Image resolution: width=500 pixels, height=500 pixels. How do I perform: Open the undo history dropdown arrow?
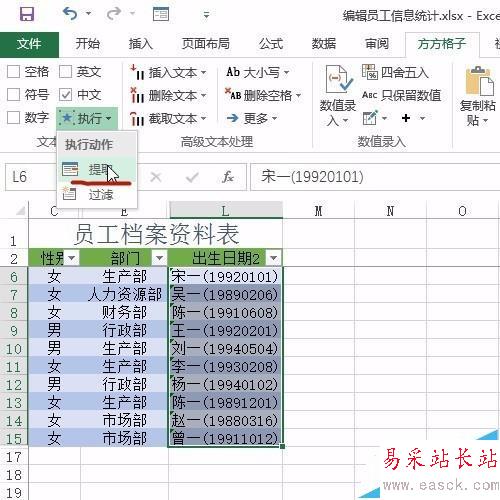[88, 14]
